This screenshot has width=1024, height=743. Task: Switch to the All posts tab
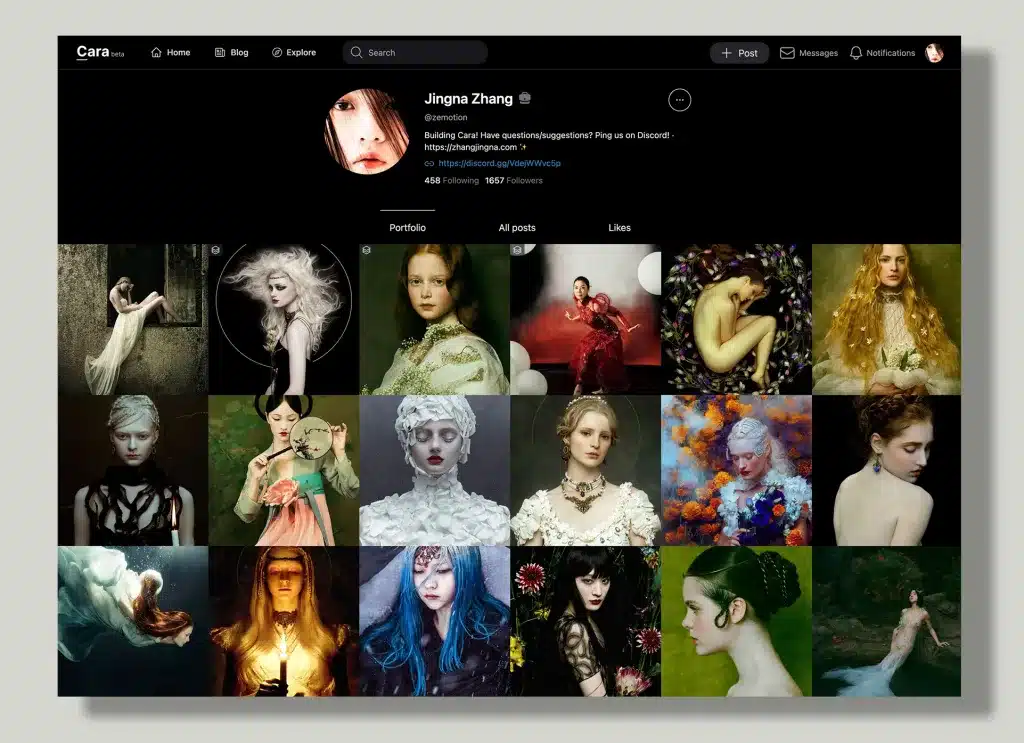pos(517,228)
